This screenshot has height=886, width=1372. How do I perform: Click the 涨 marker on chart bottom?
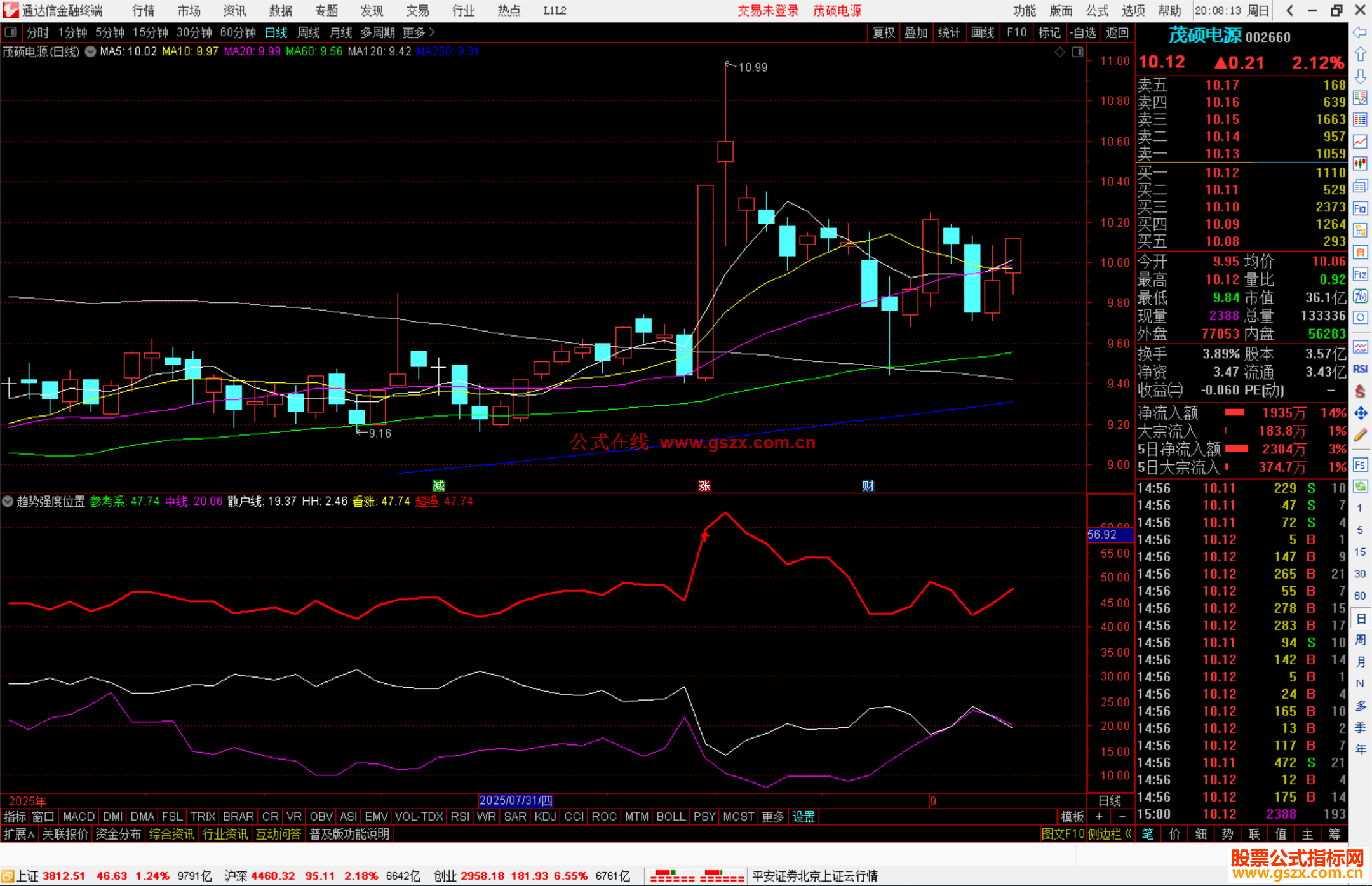pyautogui.click(x=704, y=486)
